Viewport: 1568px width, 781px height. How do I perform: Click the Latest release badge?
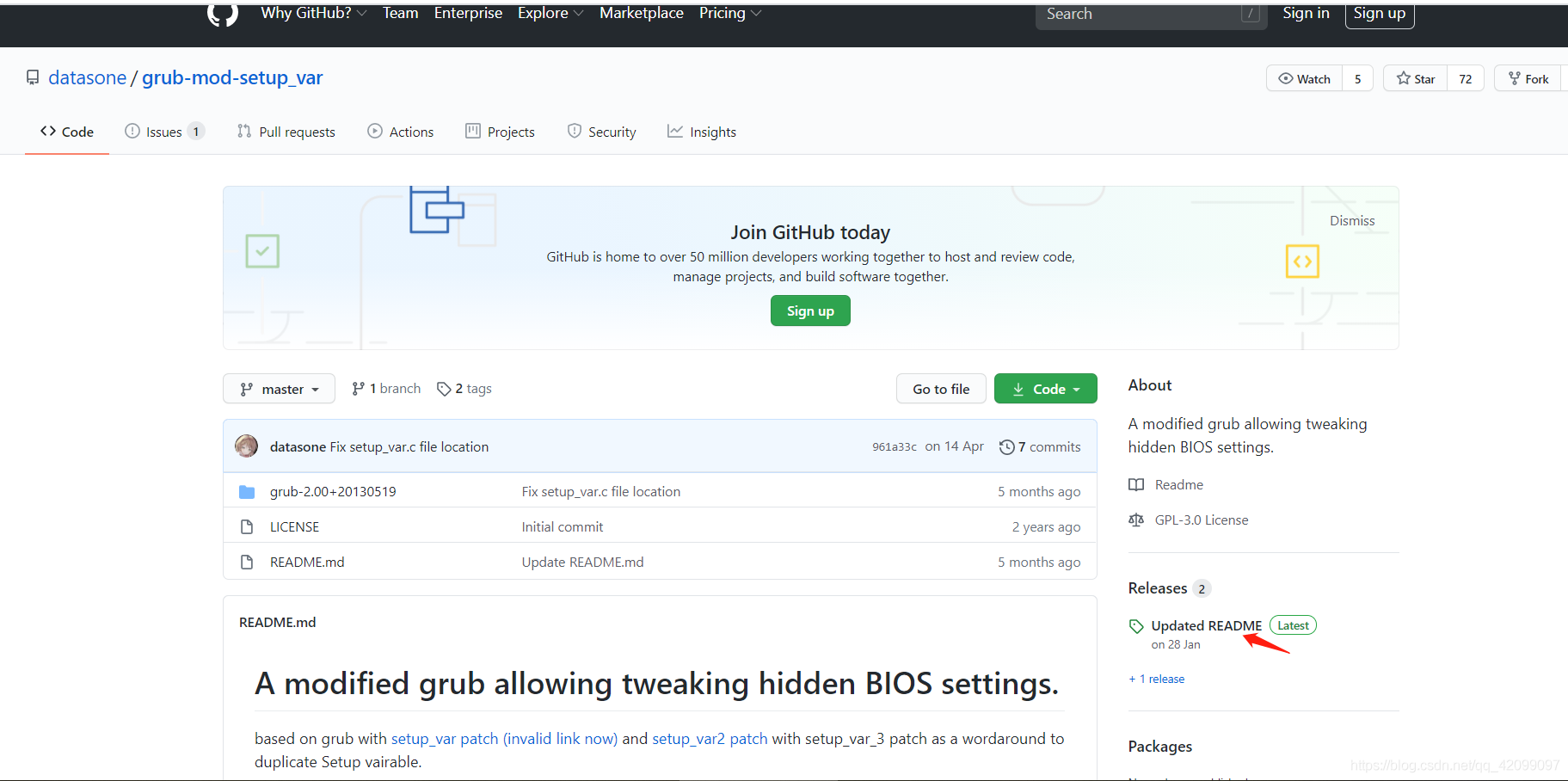pos(1293,625)
